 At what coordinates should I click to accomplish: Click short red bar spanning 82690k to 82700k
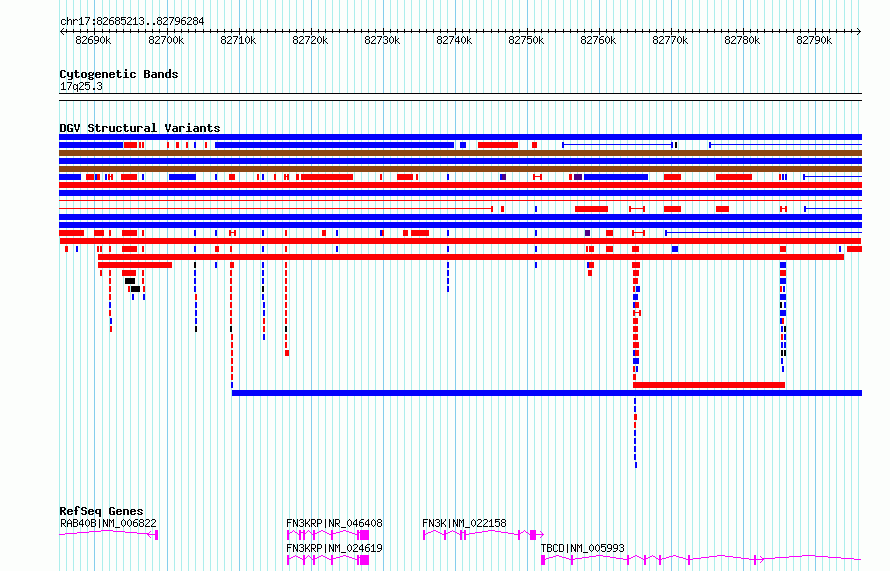pyautogui.click(x=135, y=265)
